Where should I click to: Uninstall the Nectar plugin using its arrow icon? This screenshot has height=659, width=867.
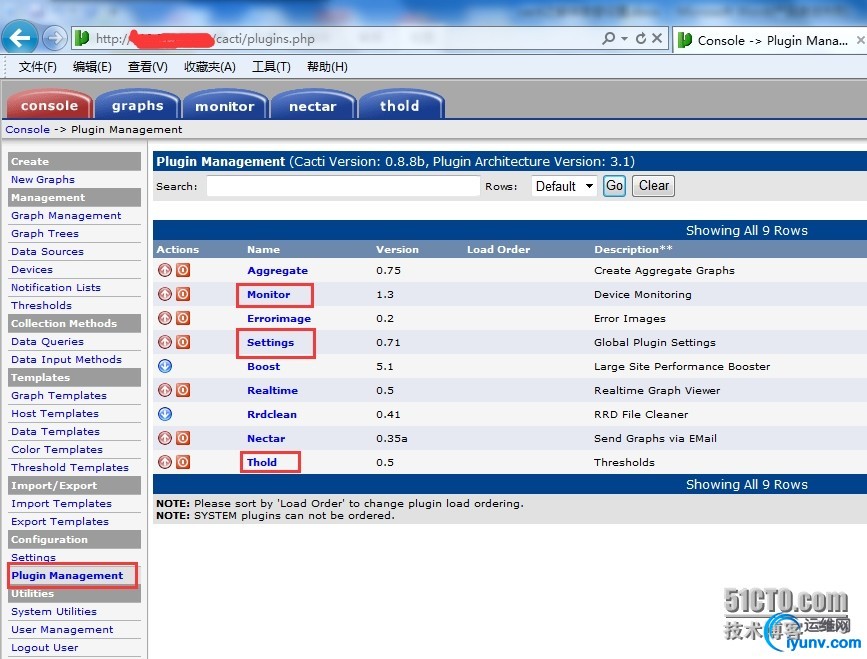click(165, 438)
